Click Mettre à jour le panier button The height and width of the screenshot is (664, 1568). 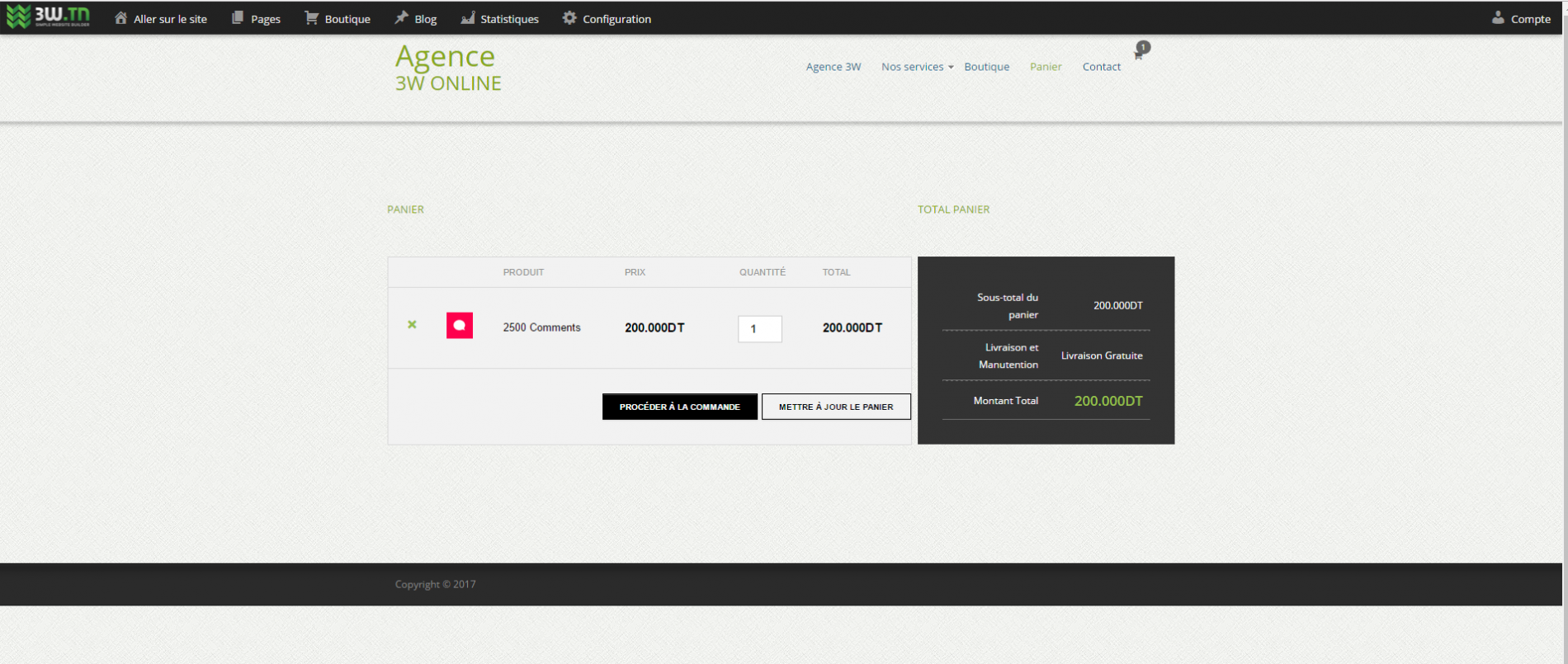click(836, 407)
